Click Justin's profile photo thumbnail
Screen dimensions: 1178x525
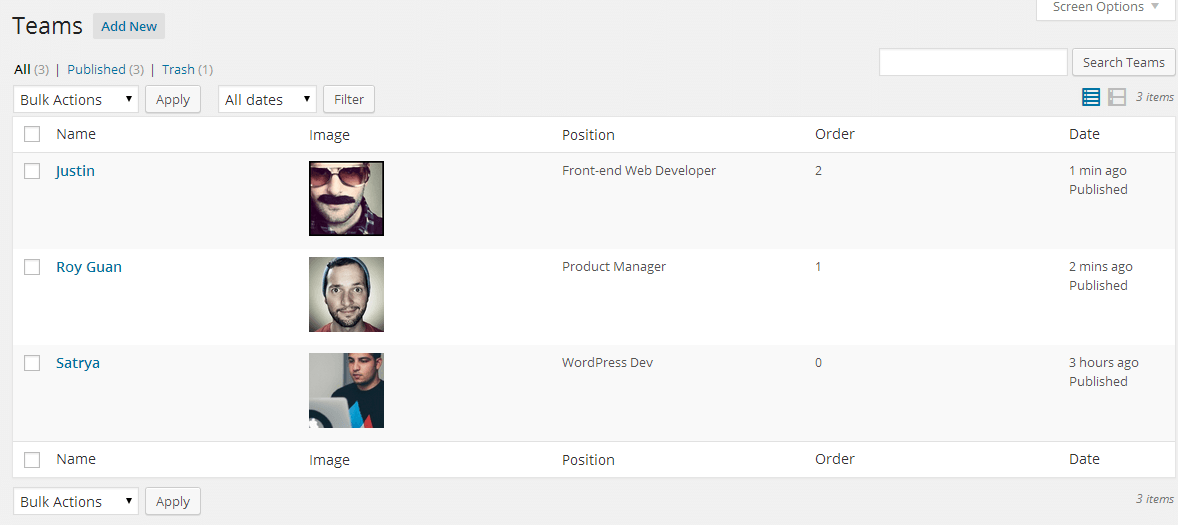346,199
